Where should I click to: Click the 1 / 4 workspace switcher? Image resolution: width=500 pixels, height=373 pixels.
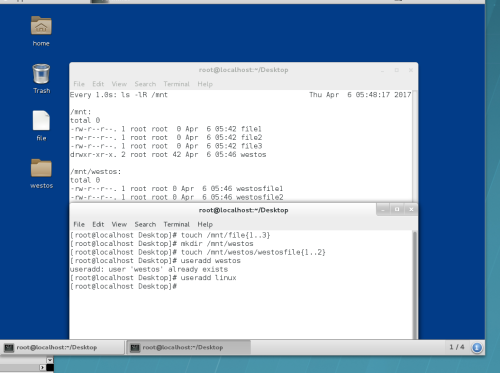[457, 347]
